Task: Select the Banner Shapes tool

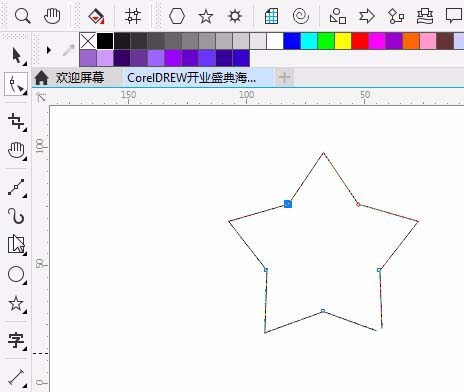Action: coord(425,16)
